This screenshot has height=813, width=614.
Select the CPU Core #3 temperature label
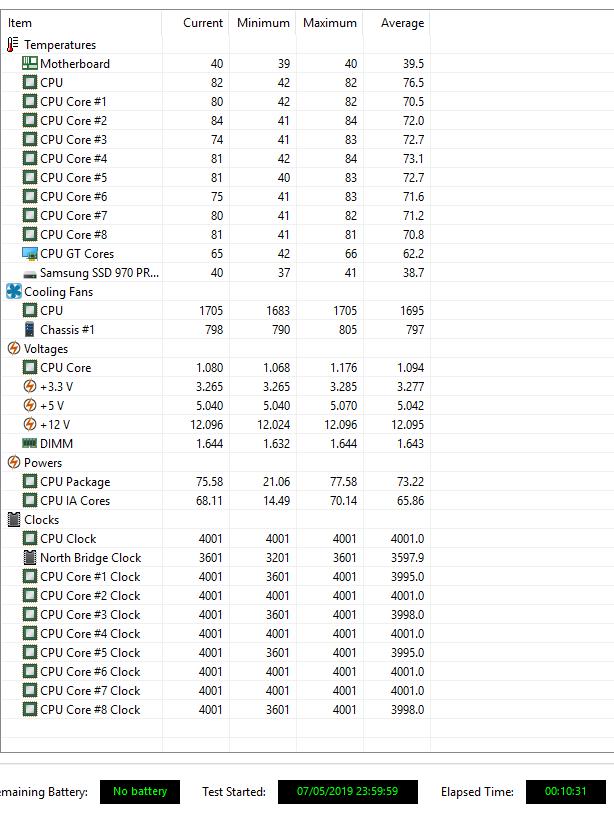pyautogui.click(x=74, y=139)
